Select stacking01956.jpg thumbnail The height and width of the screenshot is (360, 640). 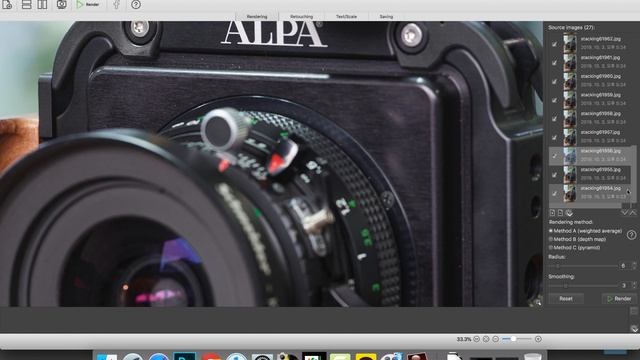point(570,156)
